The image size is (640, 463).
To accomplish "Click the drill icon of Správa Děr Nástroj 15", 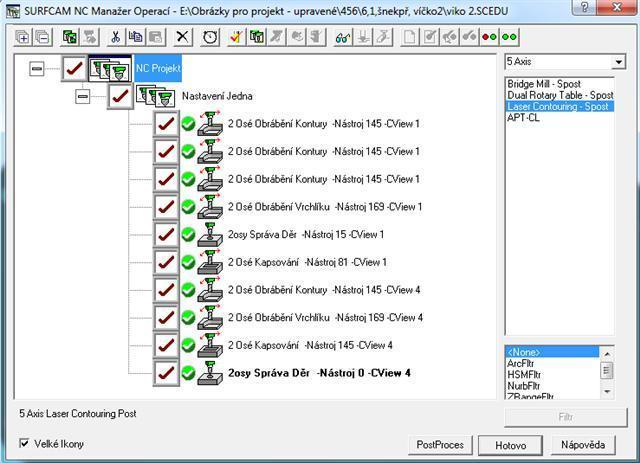I will (x=210, y=234).
